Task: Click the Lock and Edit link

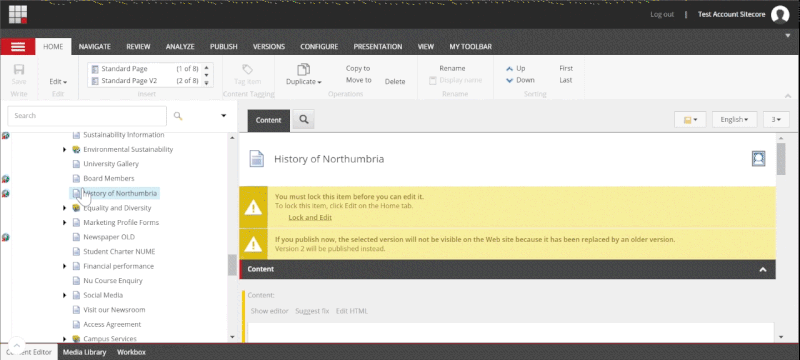Action: (x=310, y=217)
